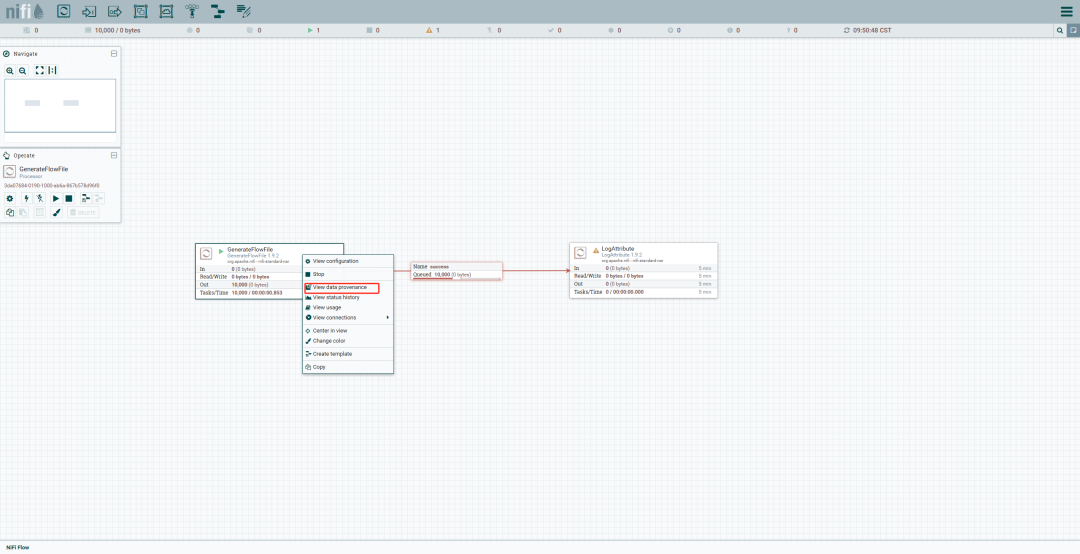
Task: Click the Enable lightning icon
Action: click(x=27, y=198)
